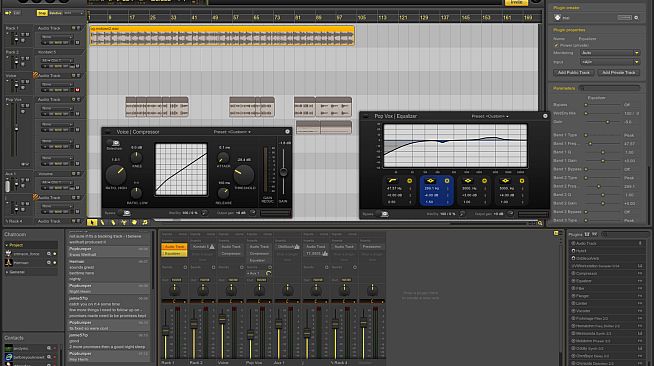The height and width of the screenshot is (366, 654).
Task: Choose the music note tool
Action: [145, 223]
